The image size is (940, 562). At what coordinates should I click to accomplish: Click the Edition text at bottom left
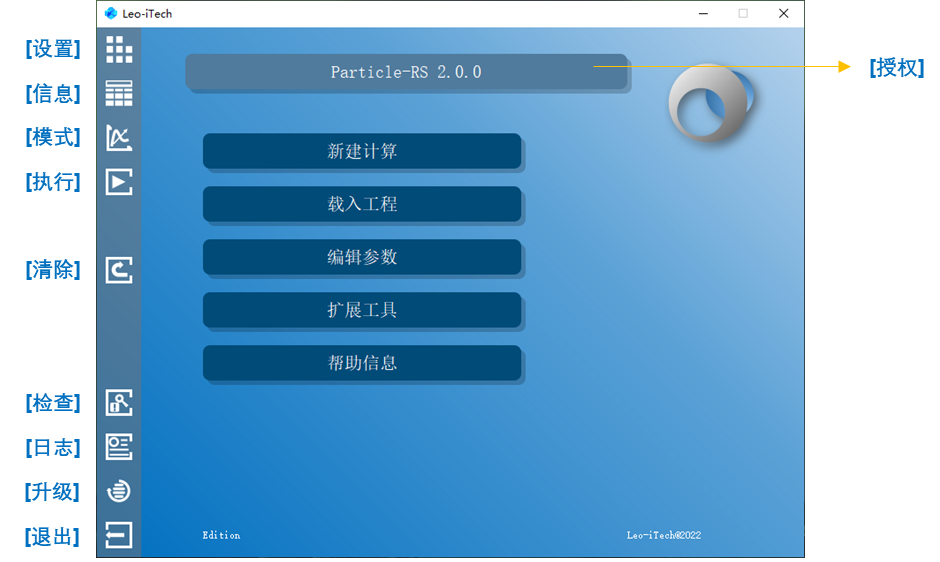[x=221, y=535]
